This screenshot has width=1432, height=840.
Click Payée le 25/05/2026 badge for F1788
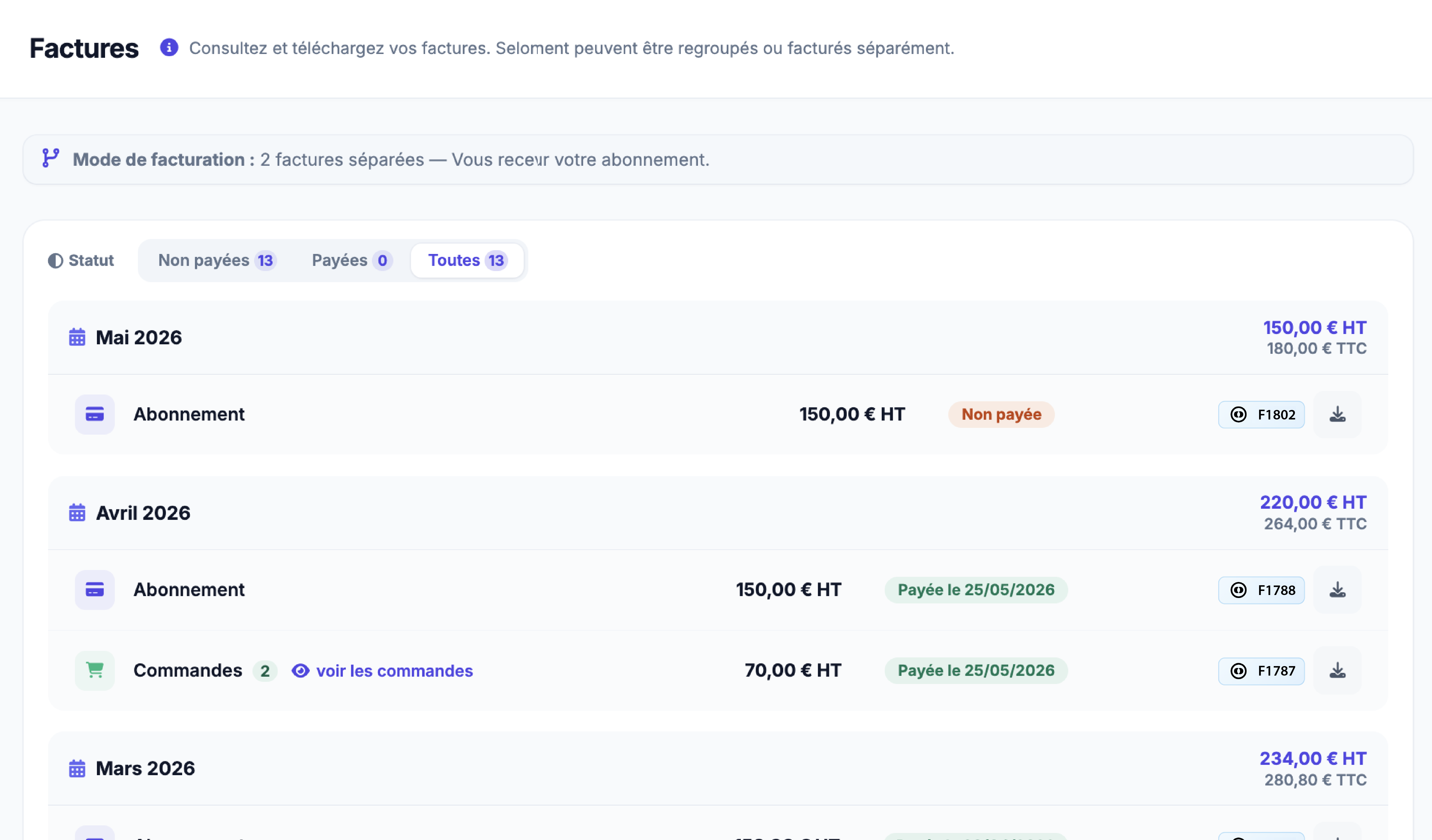[x=976, y=590]
